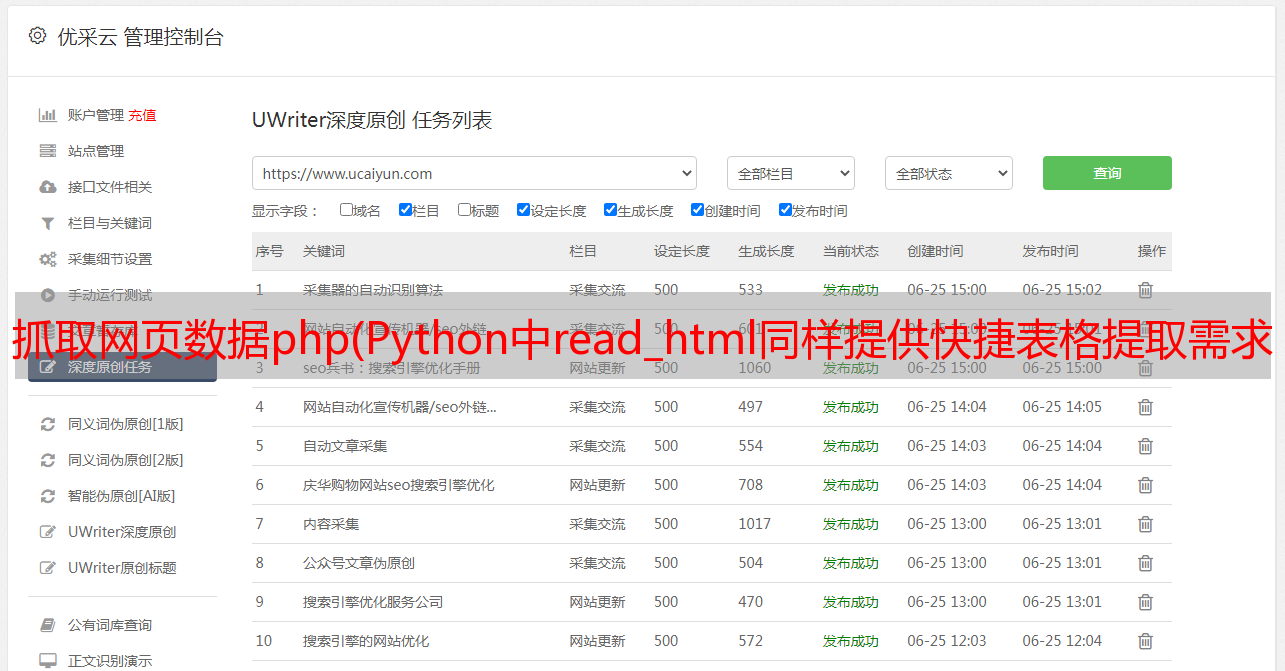Click the server icon for 站点管理
The width and height of the screenshot is (1285, 671).
point(47,151)
